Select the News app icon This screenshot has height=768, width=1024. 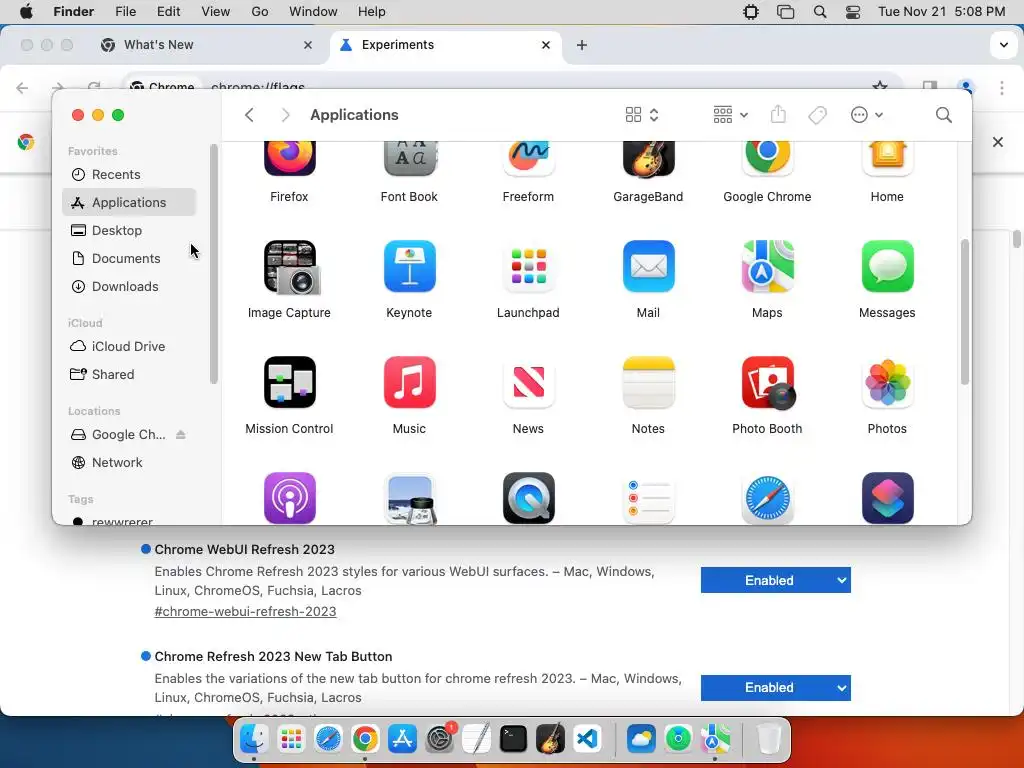point(528,382)
